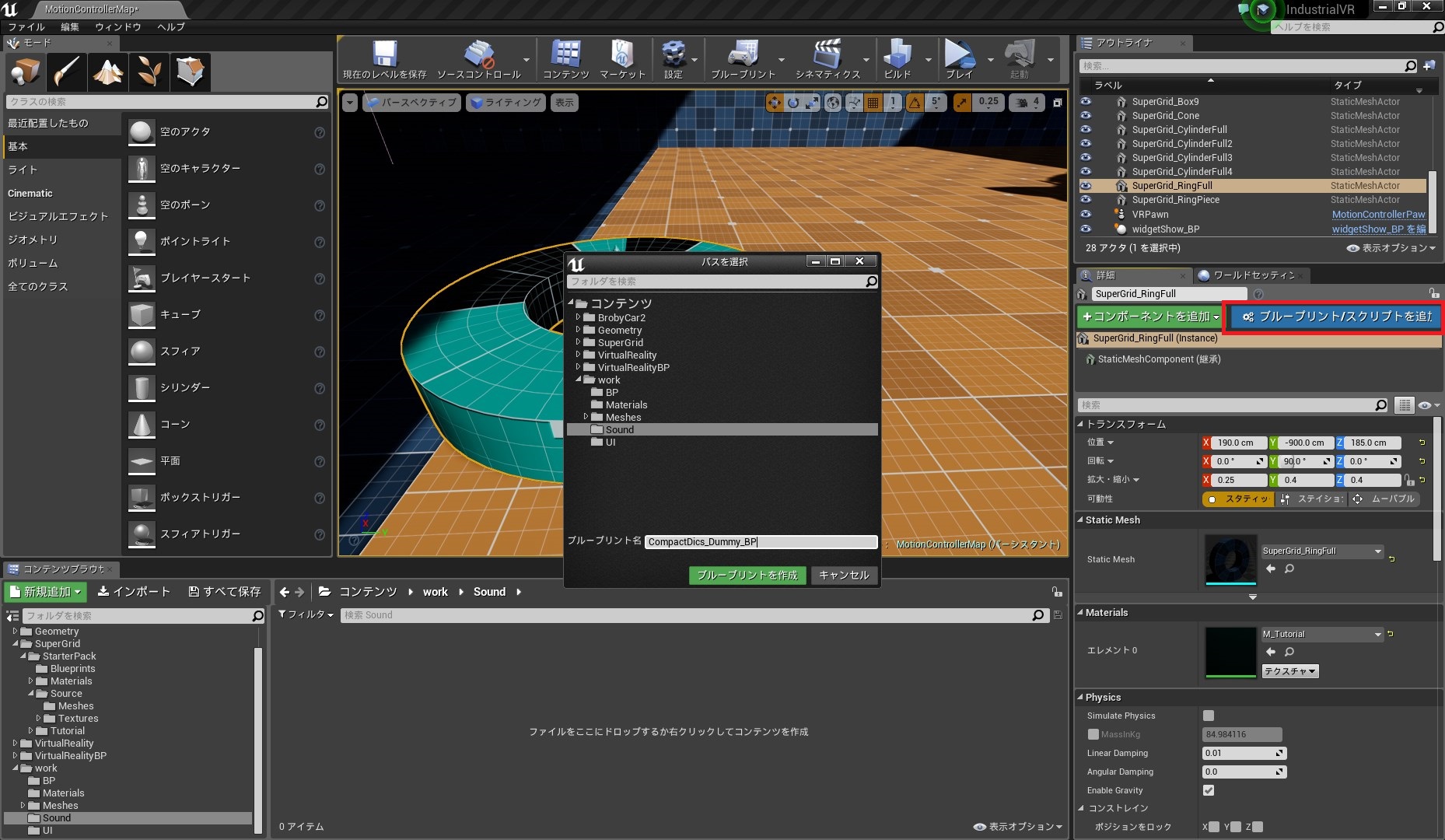Image resolution: width=1445 pixels, height=840 pixels.
Task: Click Add Component green button
Action: pyautogui.click(x=1150, y=317)
